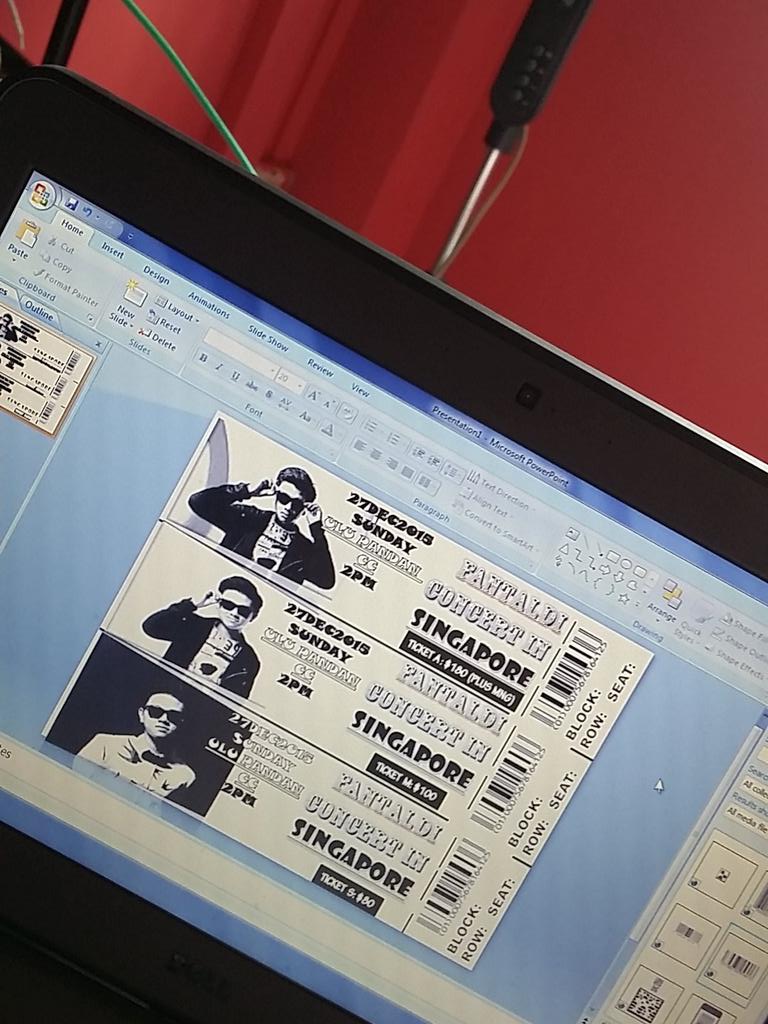Open the Design ribbon tab
Screen dimensions: 768x1024
coord(157,275)
